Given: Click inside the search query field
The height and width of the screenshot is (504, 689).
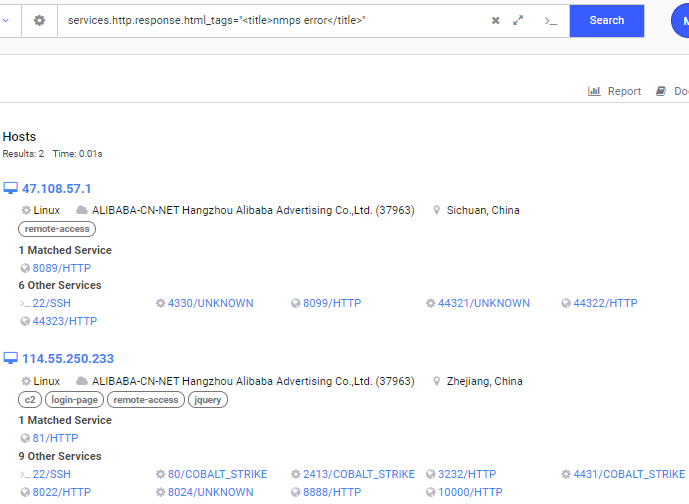Looking at the screenshot, I should (x=270, y=20).
